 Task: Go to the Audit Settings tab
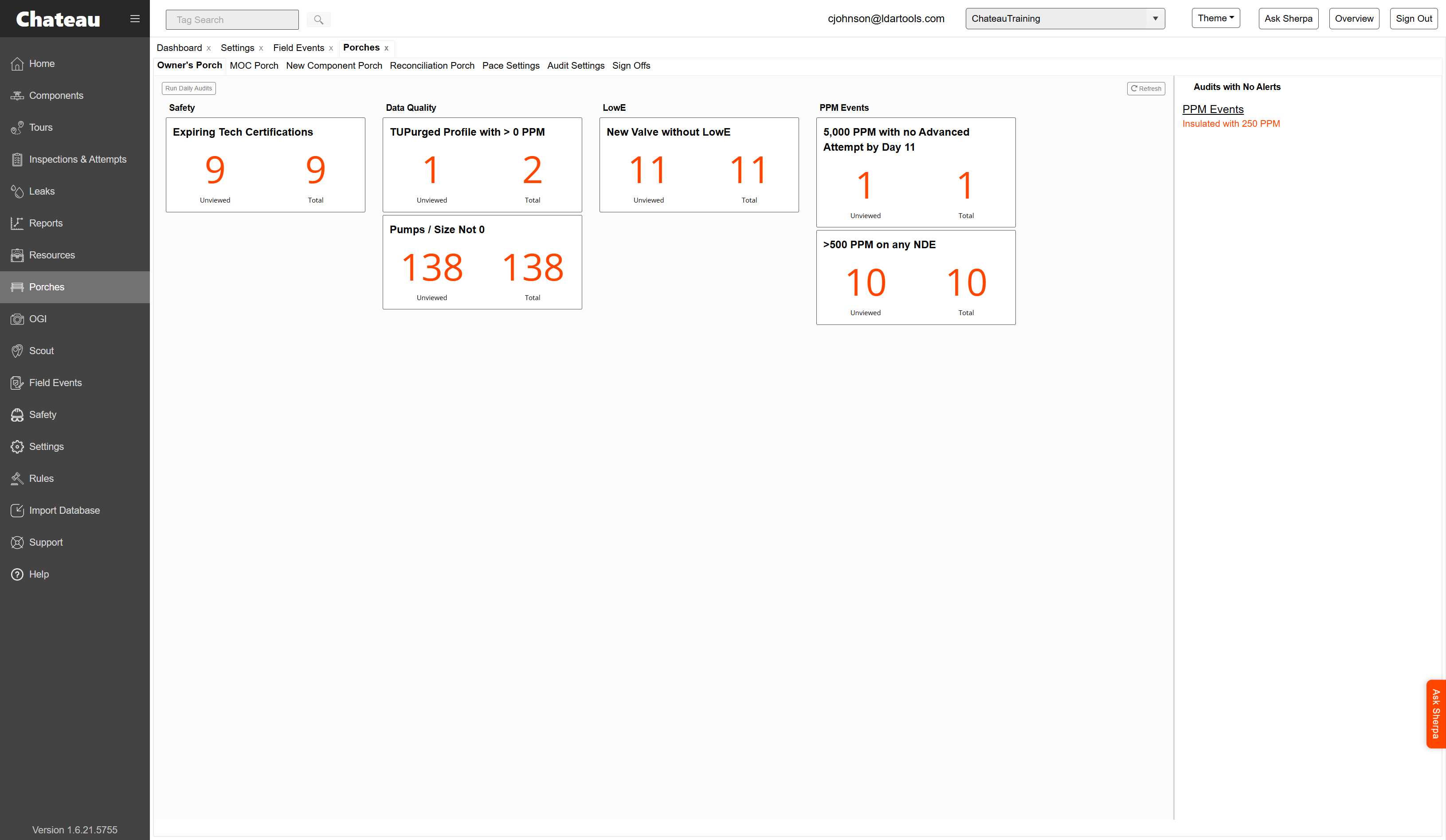576,66
